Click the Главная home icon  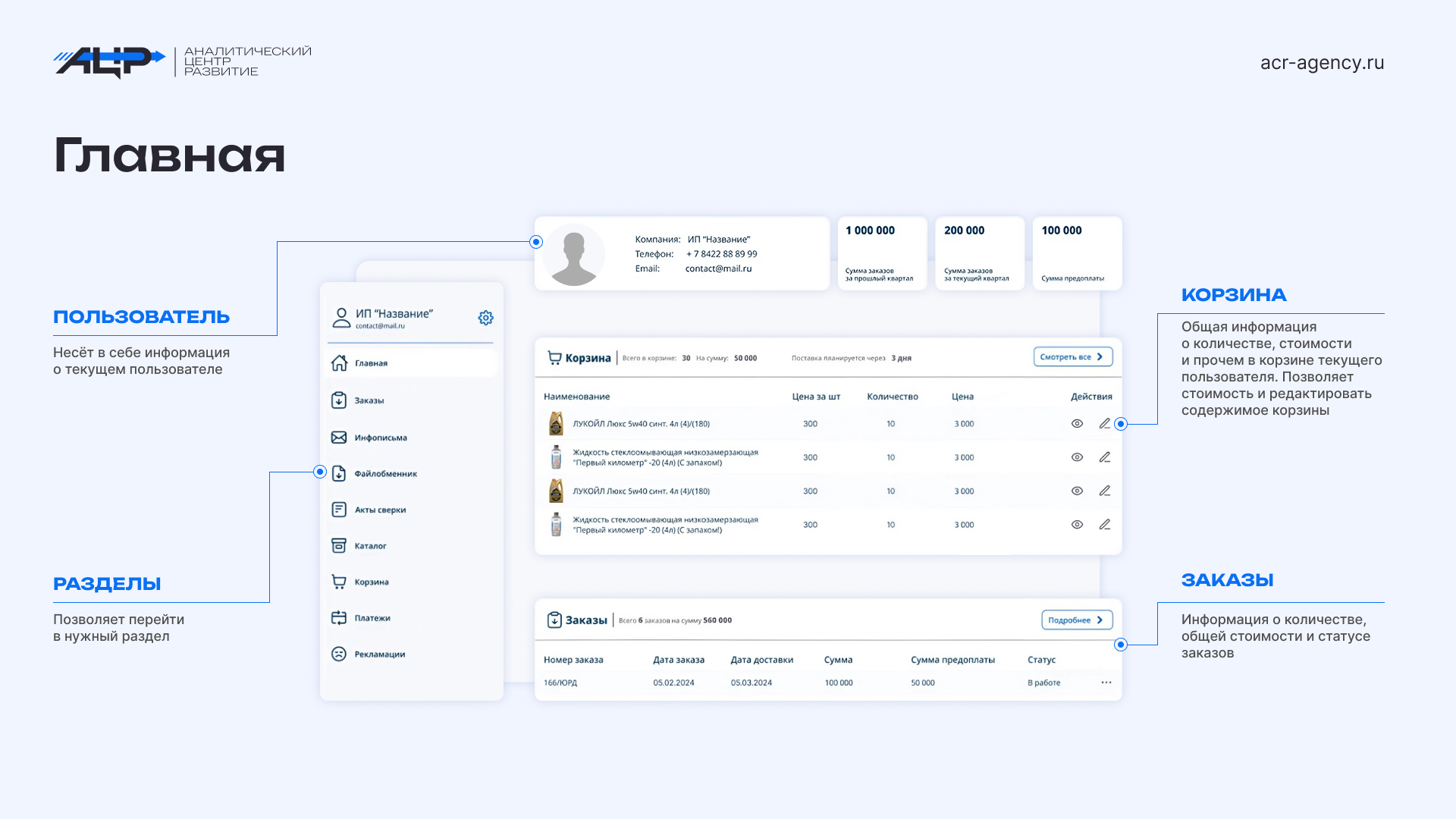click(x=339, y=363)
